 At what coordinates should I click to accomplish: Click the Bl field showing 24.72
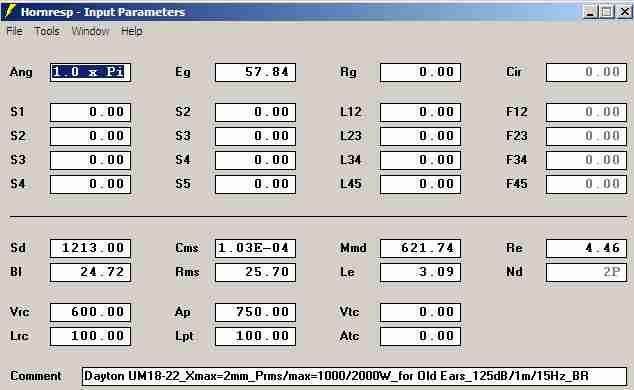tap(90, 272)
